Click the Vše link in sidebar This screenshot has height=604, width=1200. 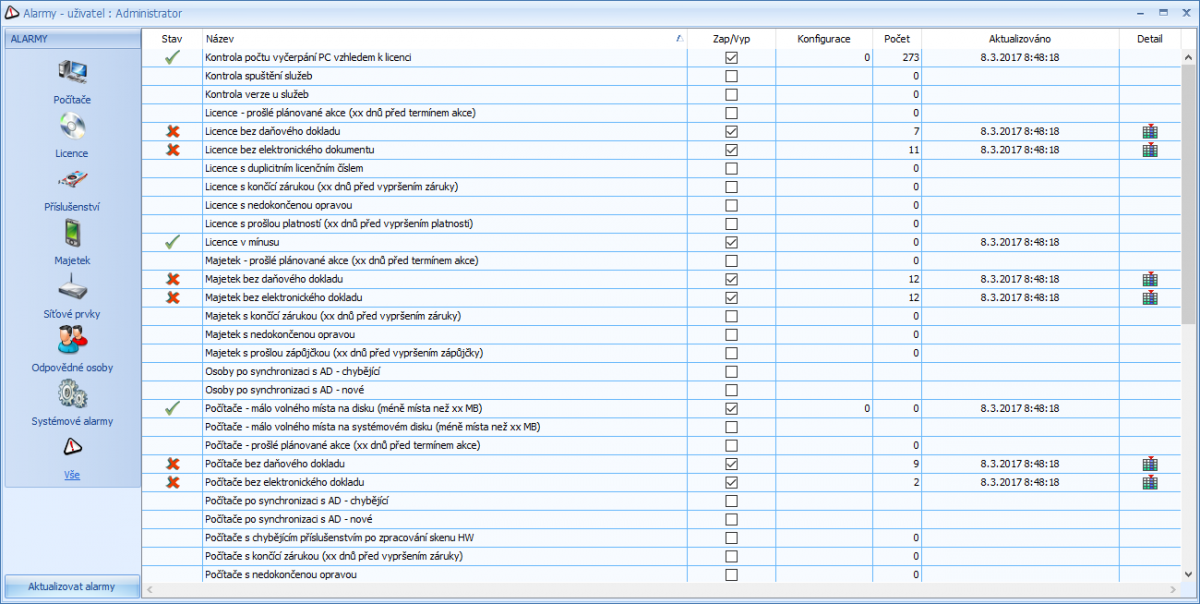click(72, 475)
